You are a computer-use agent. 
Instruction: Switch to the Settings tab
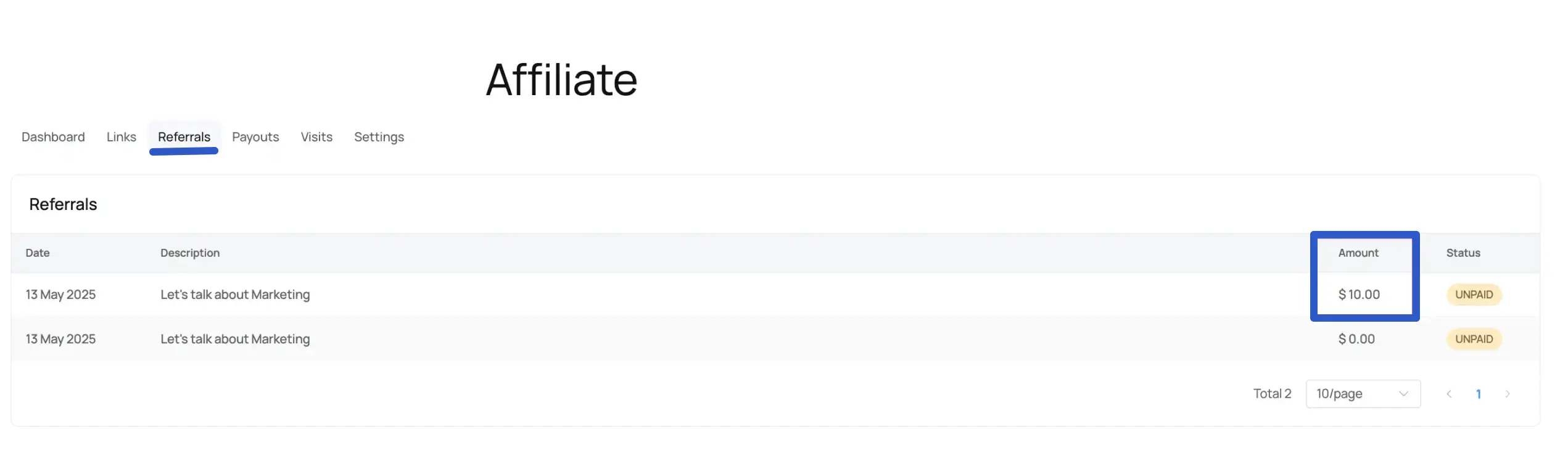(x=379, y=137)
